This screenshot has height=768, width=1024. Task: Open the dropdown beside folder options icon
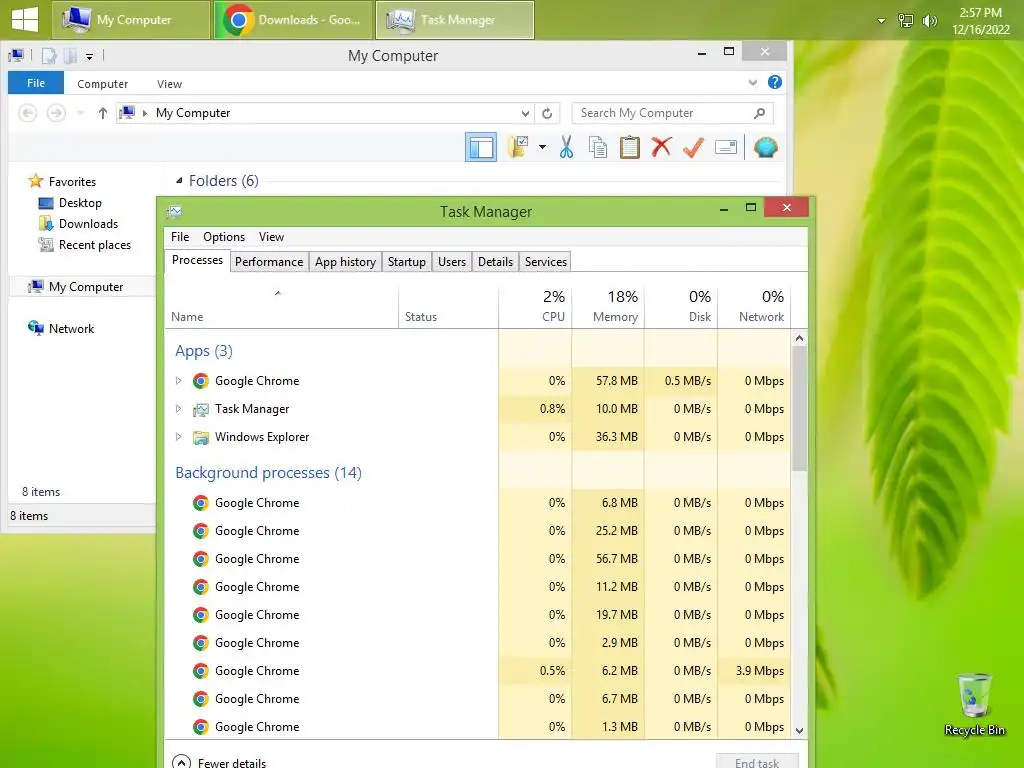[x=542, y=147]
